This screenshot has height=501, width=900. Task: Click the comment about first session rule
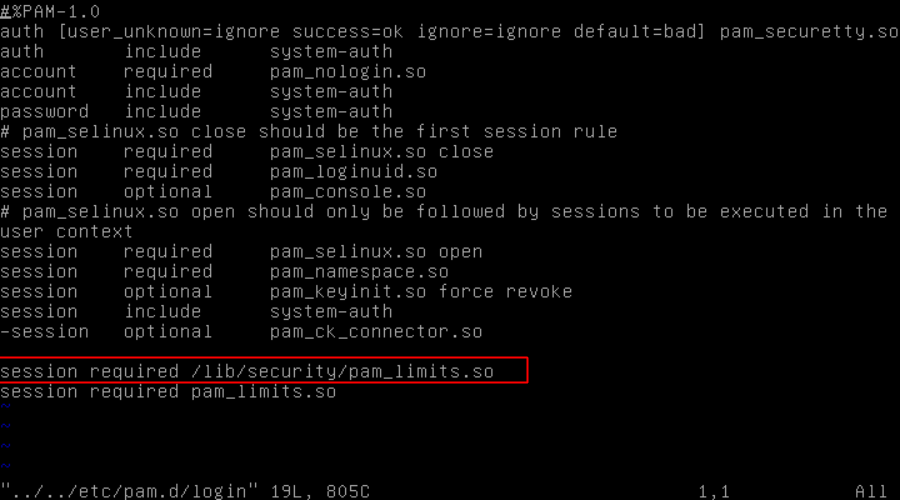308,131
